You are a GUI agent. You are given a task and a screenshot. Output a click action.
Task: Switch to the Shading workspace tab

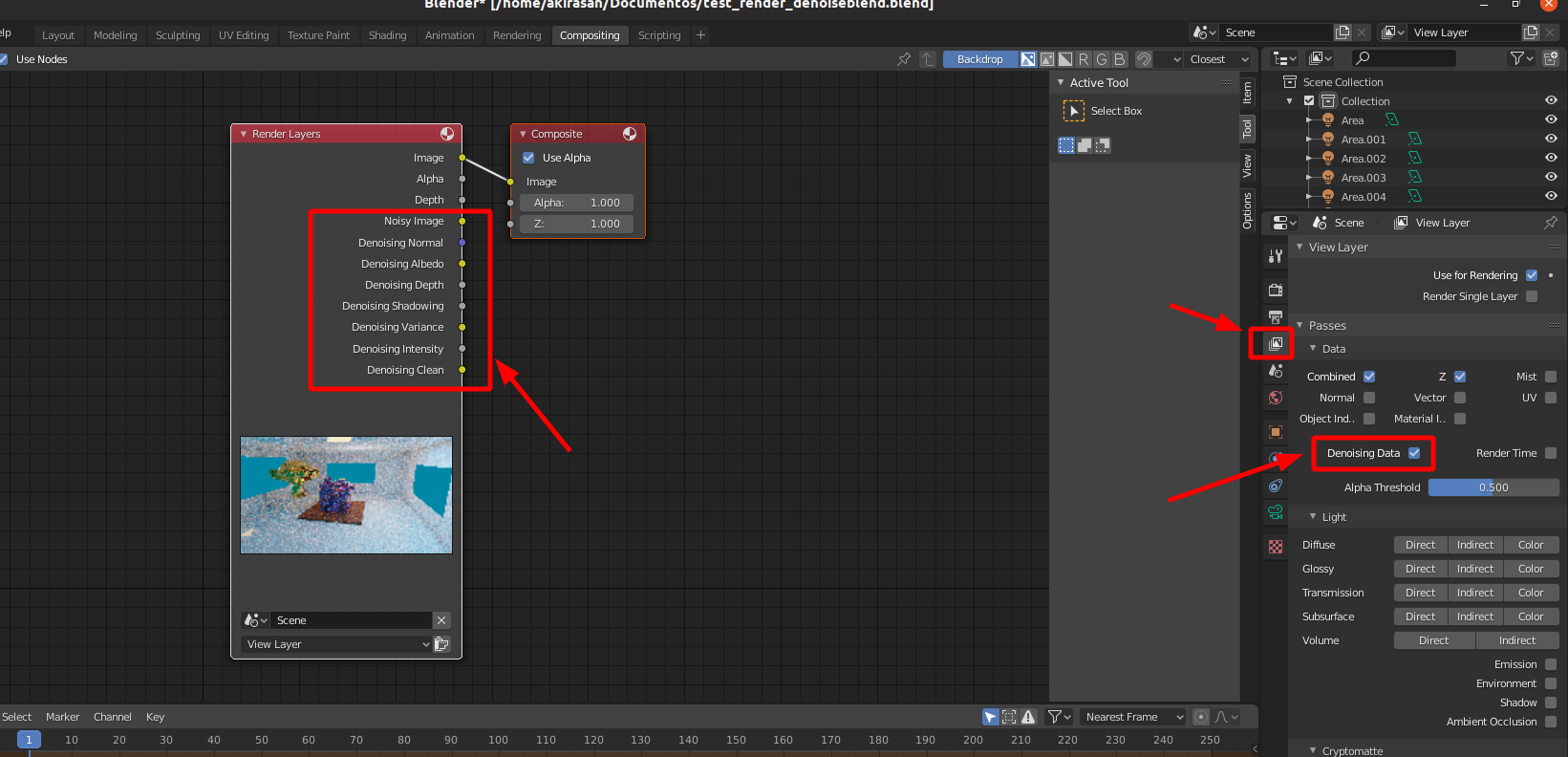click(387, 35)
